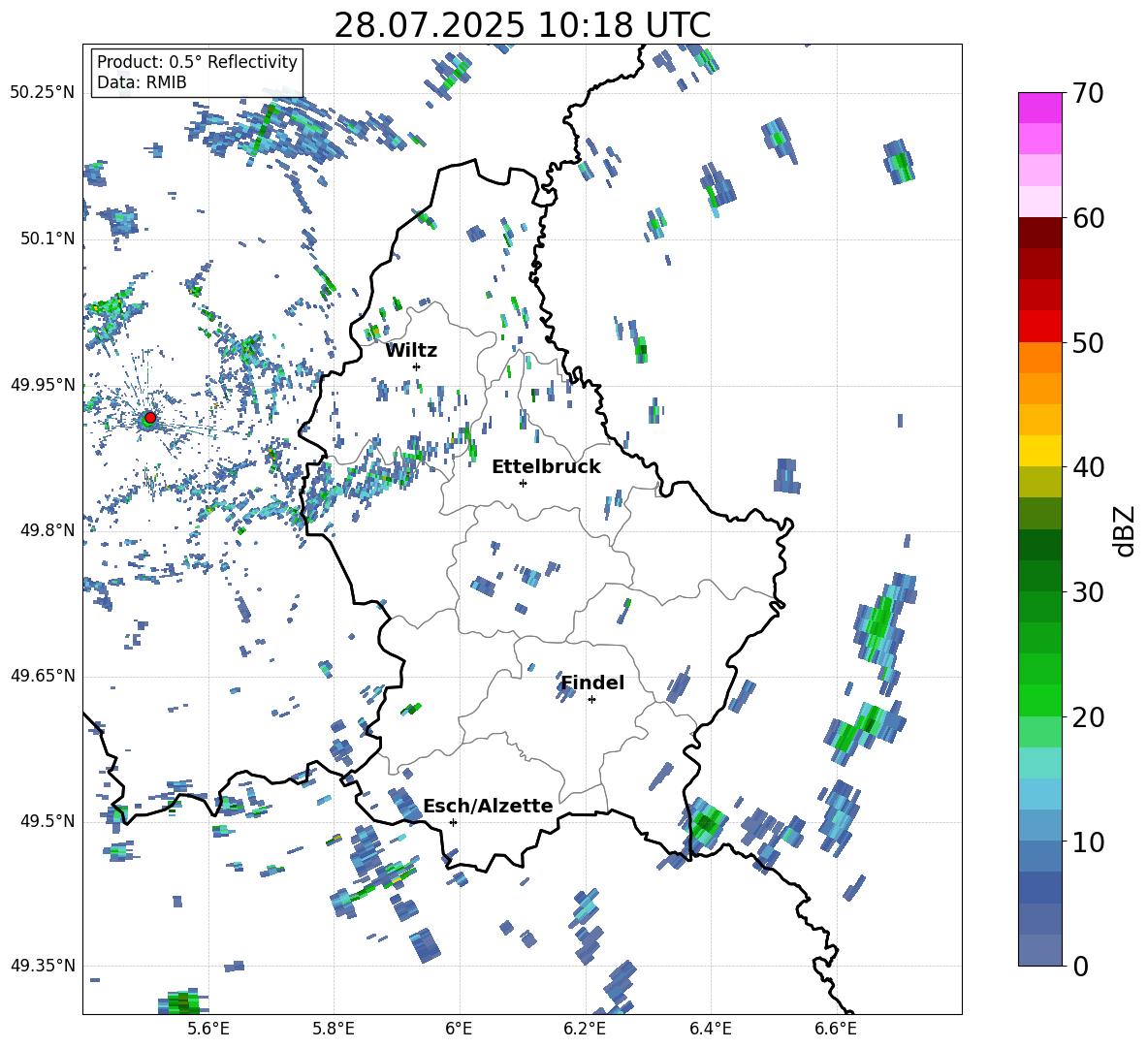Click the dBZ colorbar label
Image resolution: width=1148 pixels, height=1048 pixels.
coord(1126,530)
